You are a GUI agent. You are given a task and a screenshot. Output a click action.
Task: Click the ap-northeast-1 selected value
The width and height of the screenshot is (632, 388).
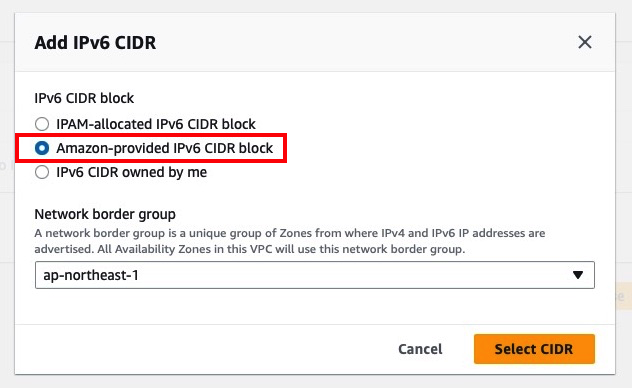pos(91,275)
